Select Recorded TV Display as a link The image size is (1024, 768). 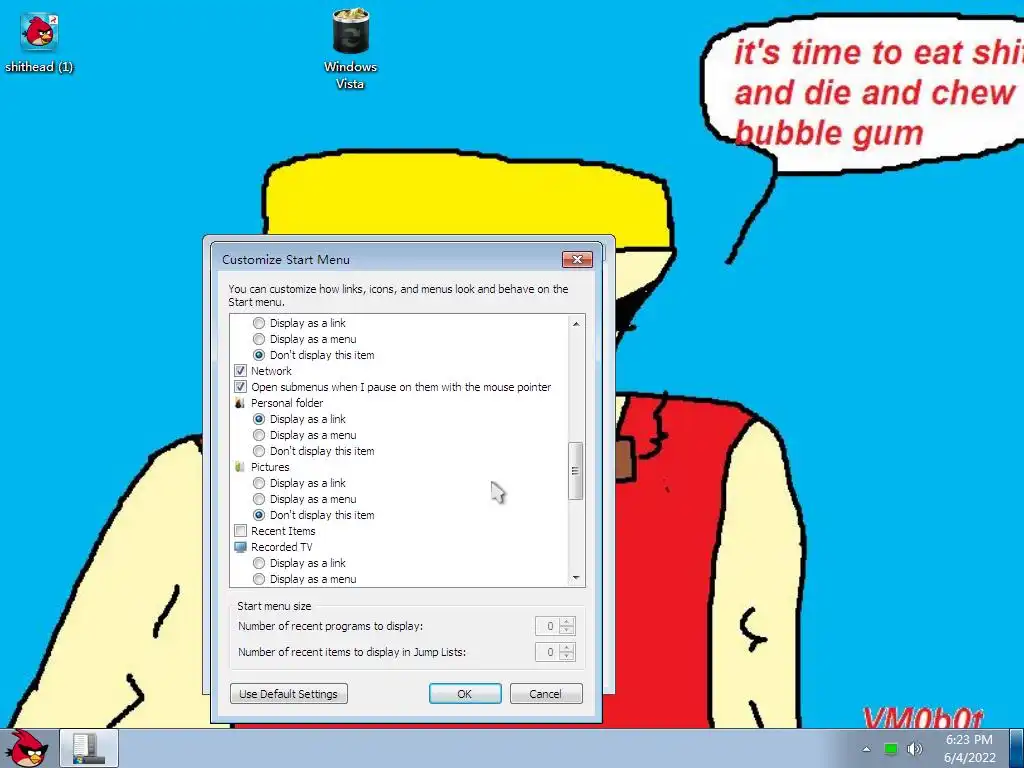[x=259, y=563]
